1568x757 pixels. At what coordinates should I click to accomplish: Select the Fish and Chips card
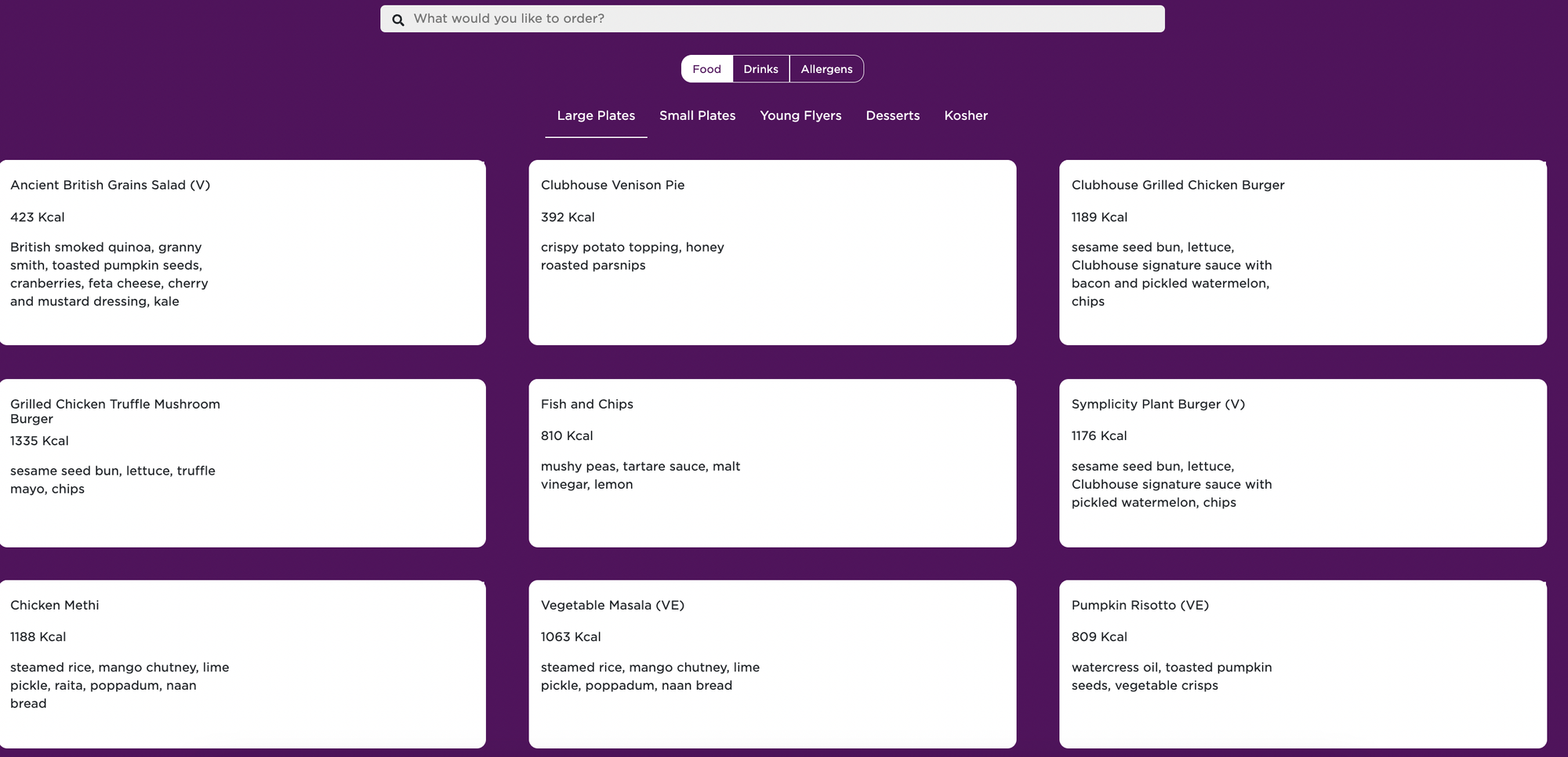[772, 463]
